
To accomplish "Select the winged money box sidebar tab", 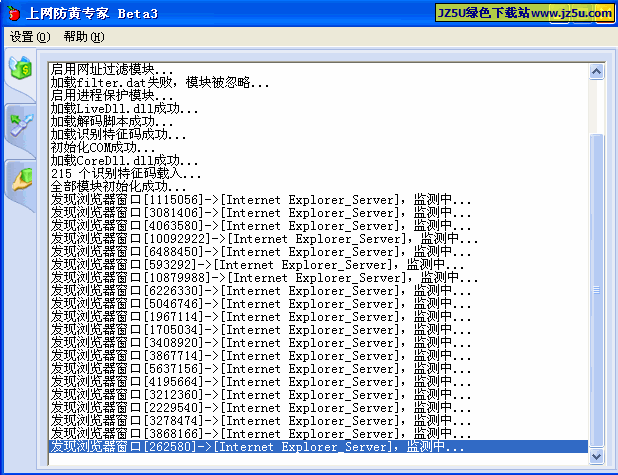I will pyautogui.click(x=21, y=68).
